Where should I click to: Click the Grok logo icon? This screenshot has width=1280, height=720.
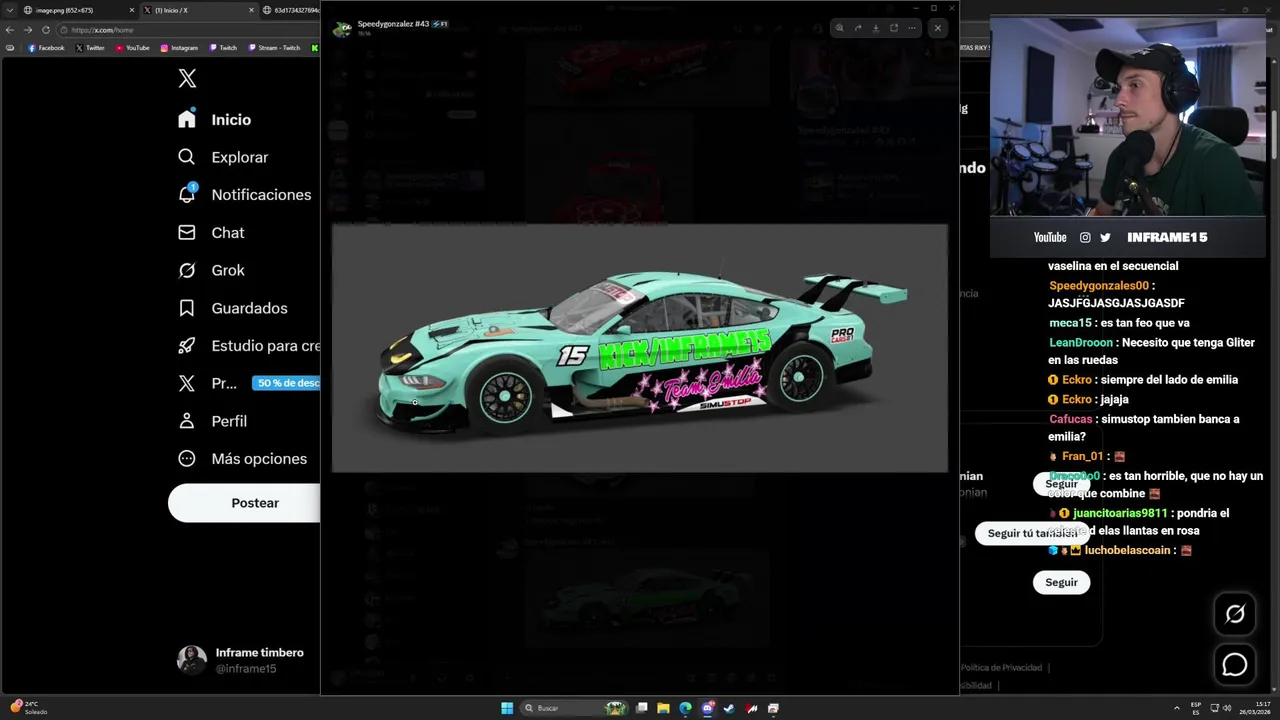tap(187, 270)
